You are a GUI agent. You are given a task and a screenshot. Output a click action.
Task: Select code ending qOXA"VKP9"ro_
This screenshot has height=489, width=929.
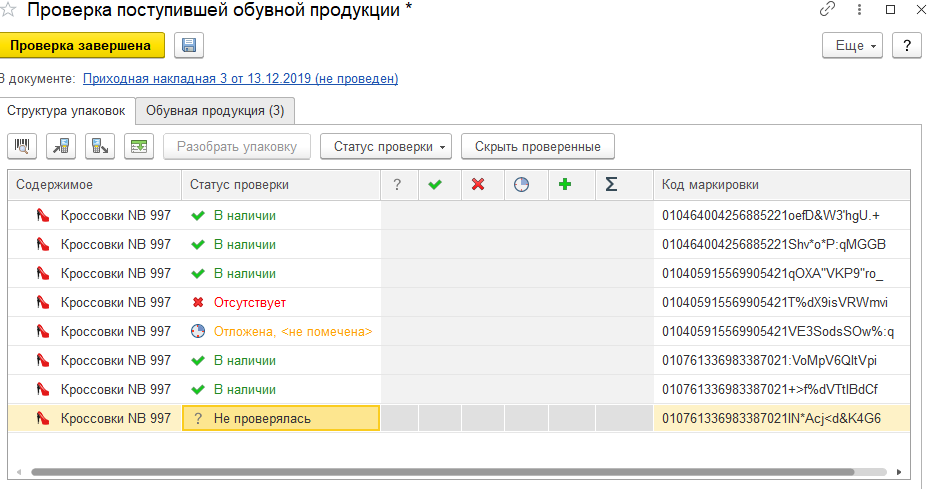pyautogui.click(x=781, y=274)
